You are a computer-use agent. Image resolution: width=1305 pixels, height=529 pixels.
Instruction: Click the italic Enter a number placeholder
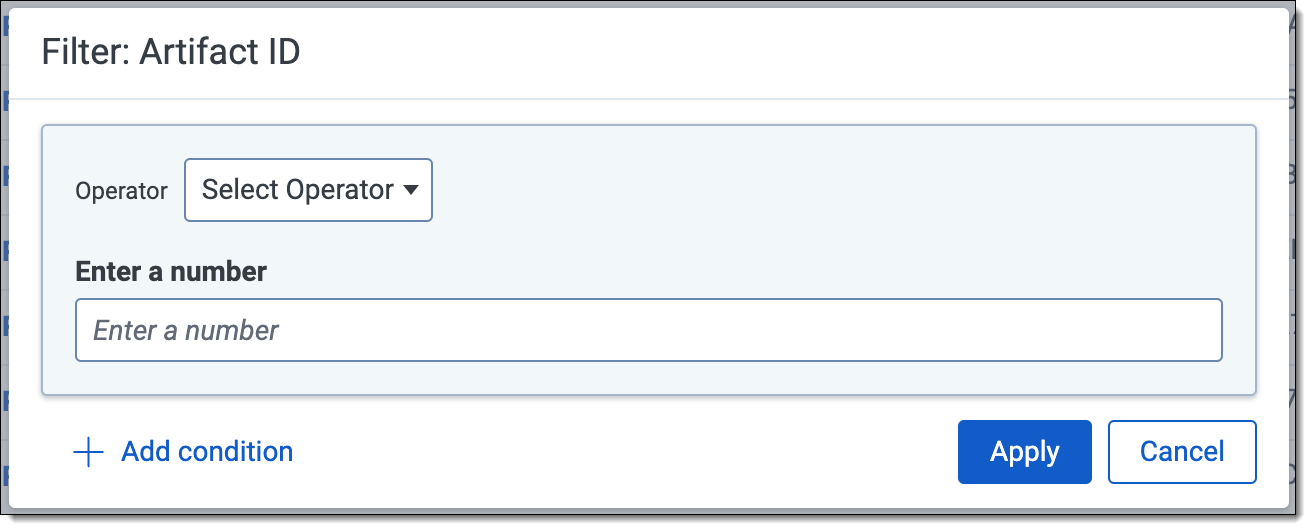click(x=186, y=330)
